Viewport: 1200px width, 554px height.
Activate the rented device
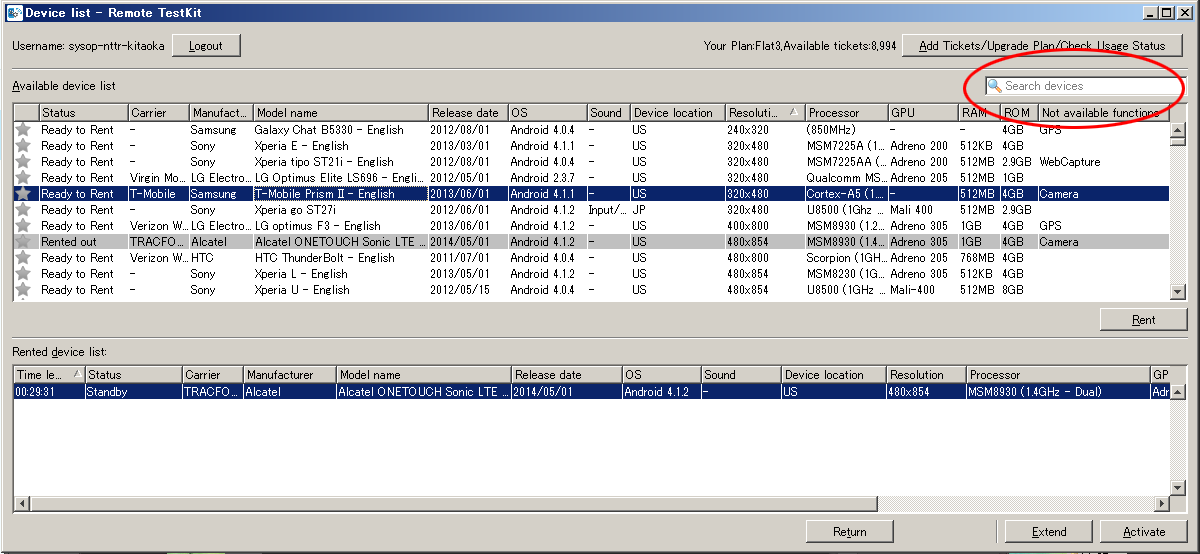(x=1143, y=532)
